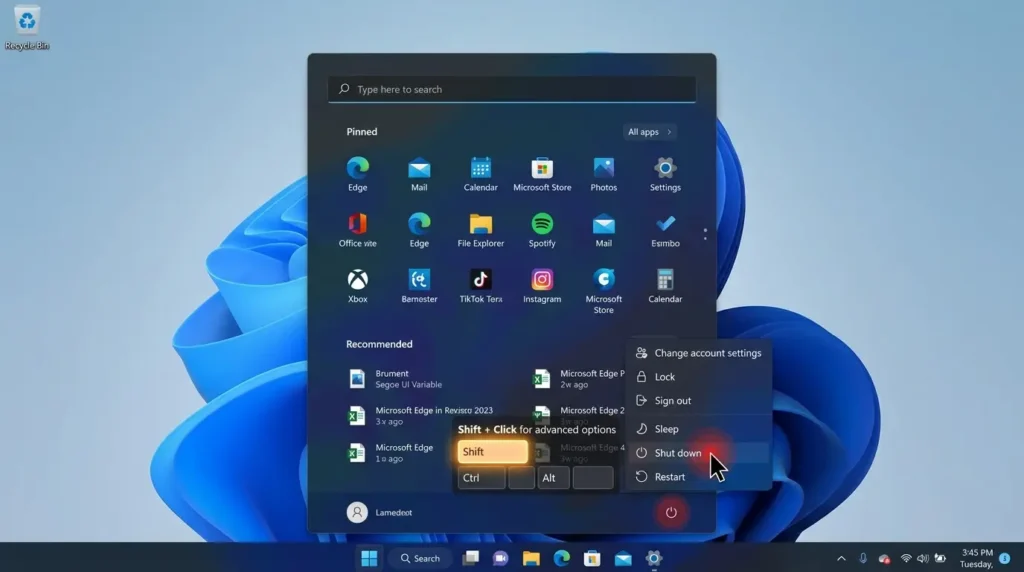Click the pinned apps page dots

(705, 234)
